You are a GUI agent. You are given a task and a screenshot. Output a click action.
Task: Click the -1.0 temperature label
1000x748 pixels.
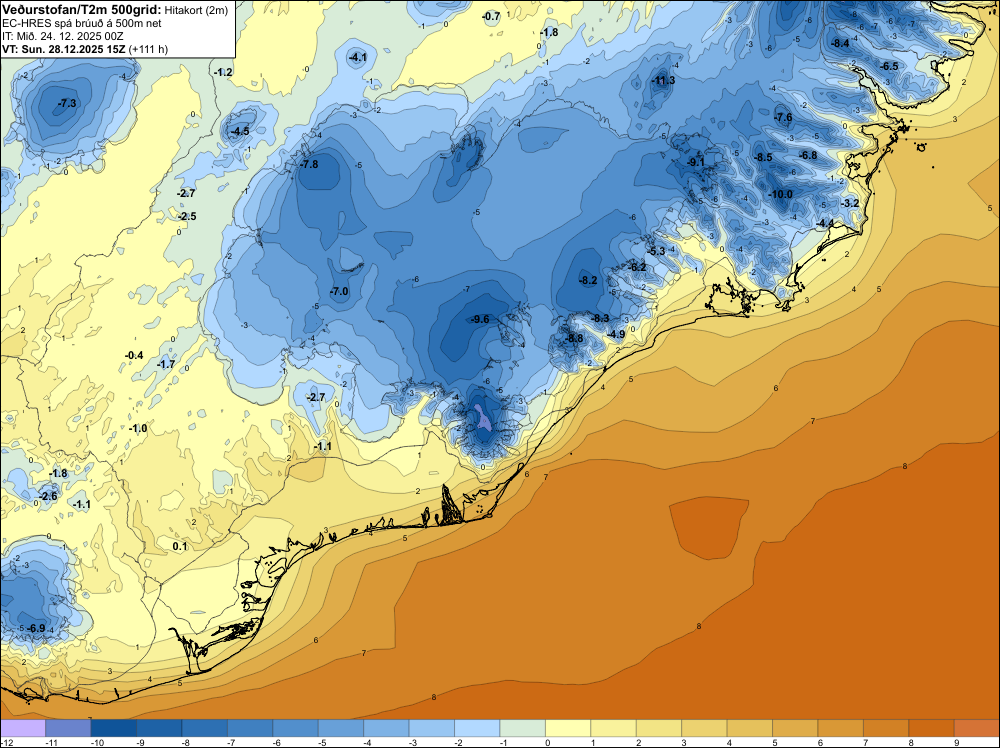tap(138, 429)
